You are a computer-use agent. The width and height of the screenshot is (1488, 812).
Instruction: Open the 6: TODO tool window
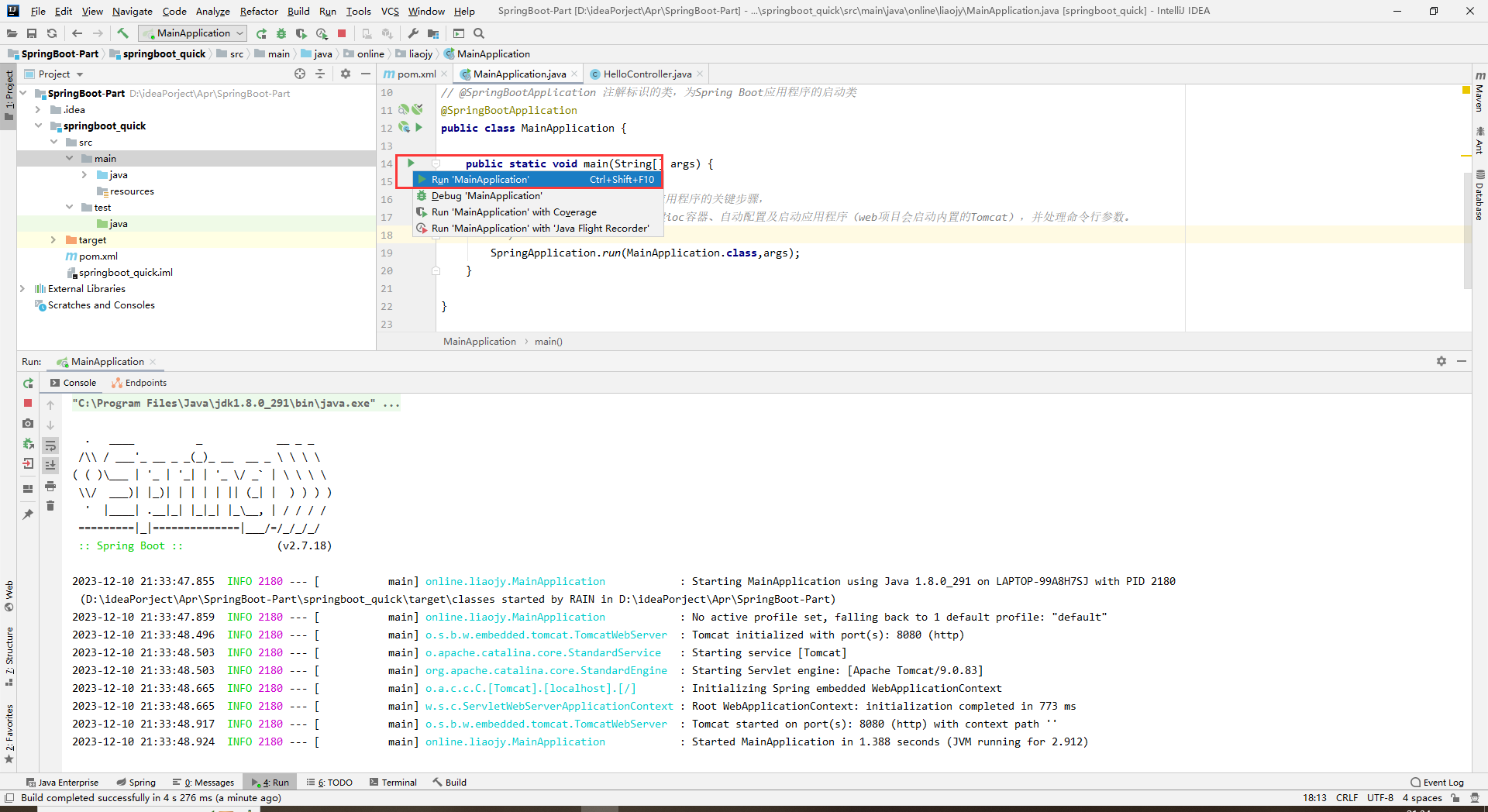pos(329,782)
